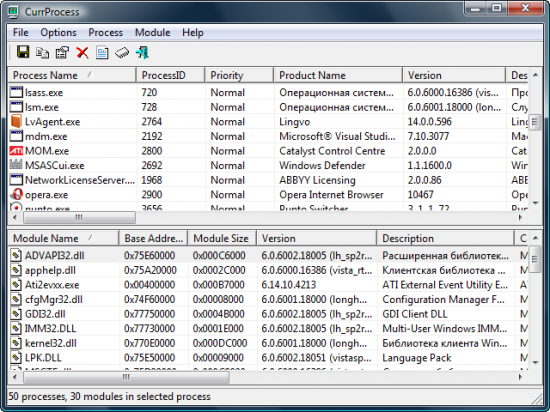Click the red Opera icon of opera.exe
The height and width of the screenshot is (412, 550).
[x=16, y=194]
